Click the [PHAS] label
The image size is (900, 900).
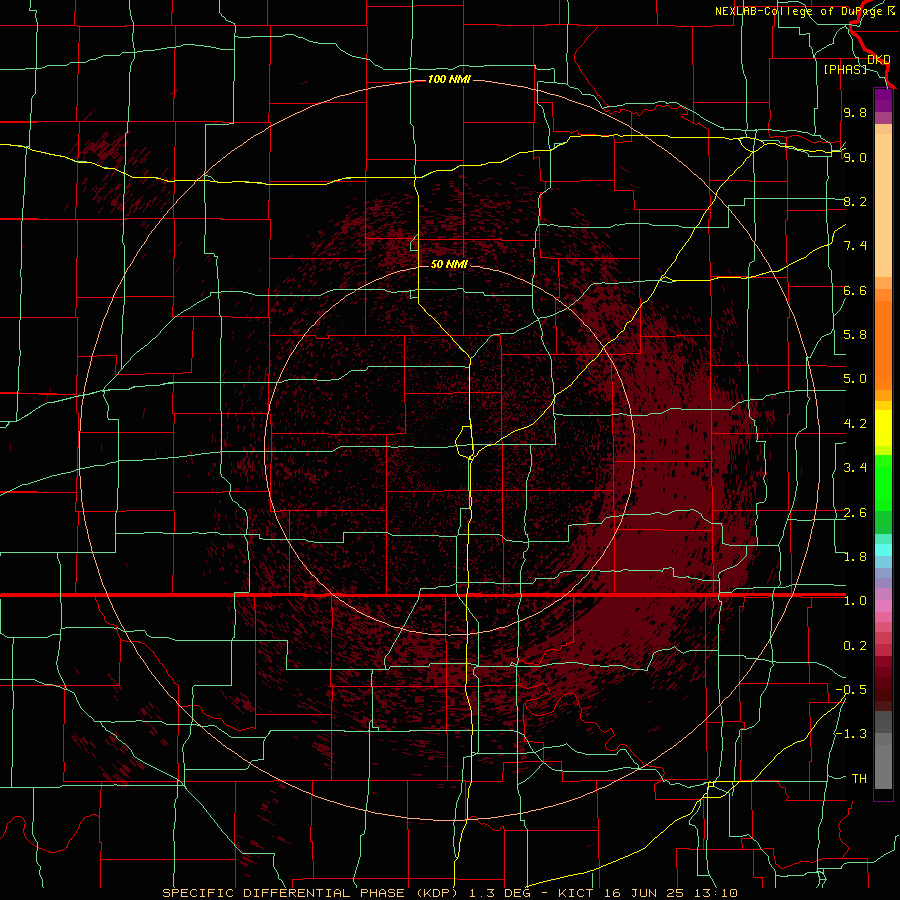845,69
